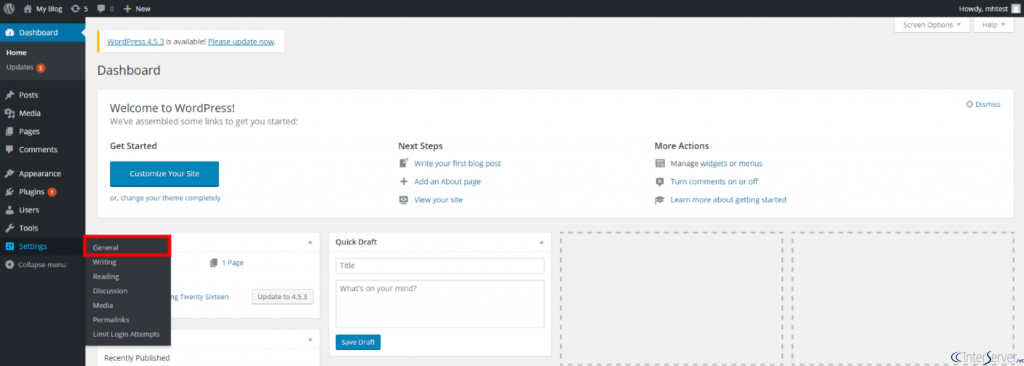1024x366 pixels.
Task: Click the plus icon beside Add an About page
Action: click(x=404, y=182)
